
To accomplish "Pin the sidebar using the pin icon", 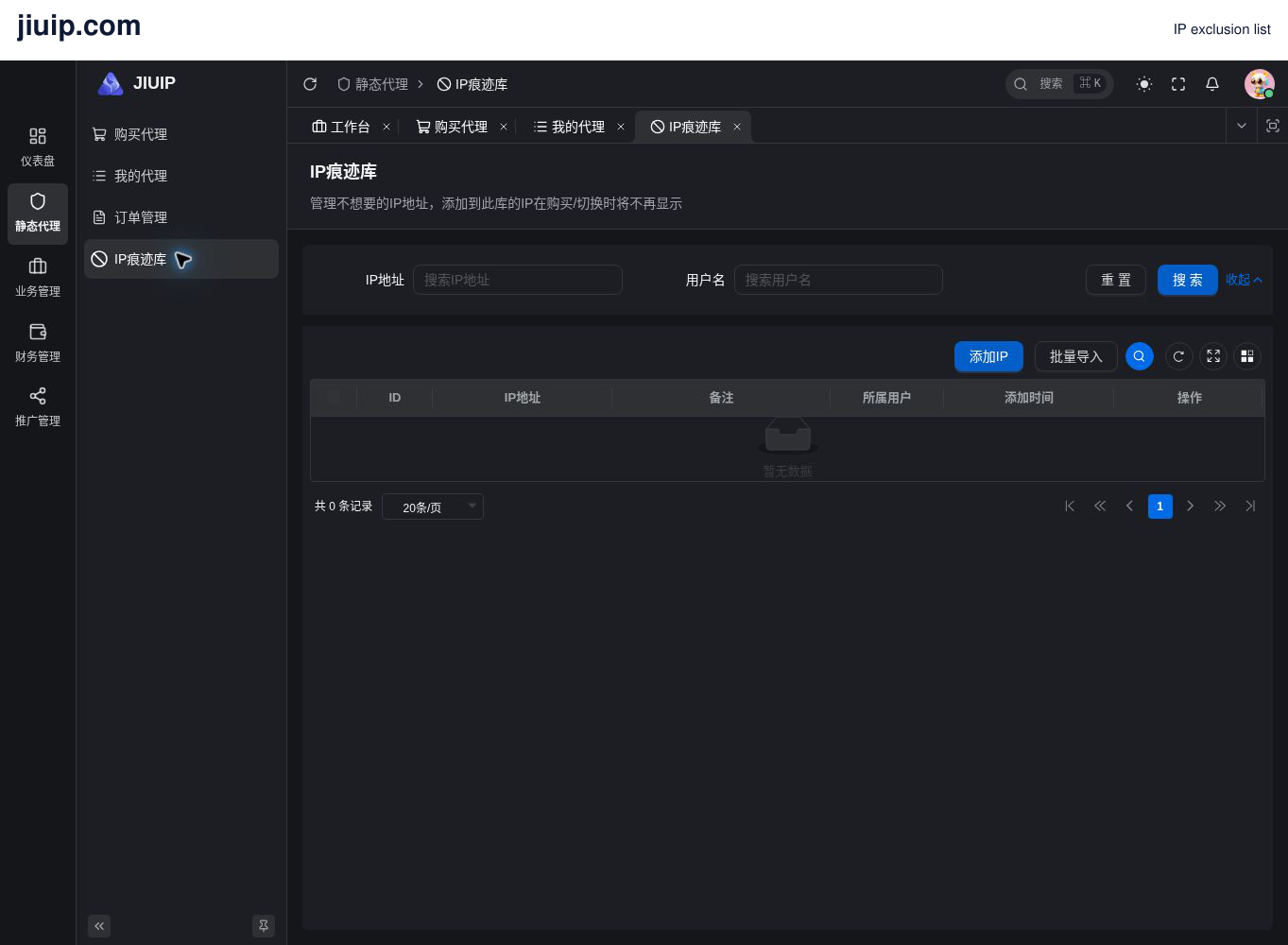I will tap(264, 926).
